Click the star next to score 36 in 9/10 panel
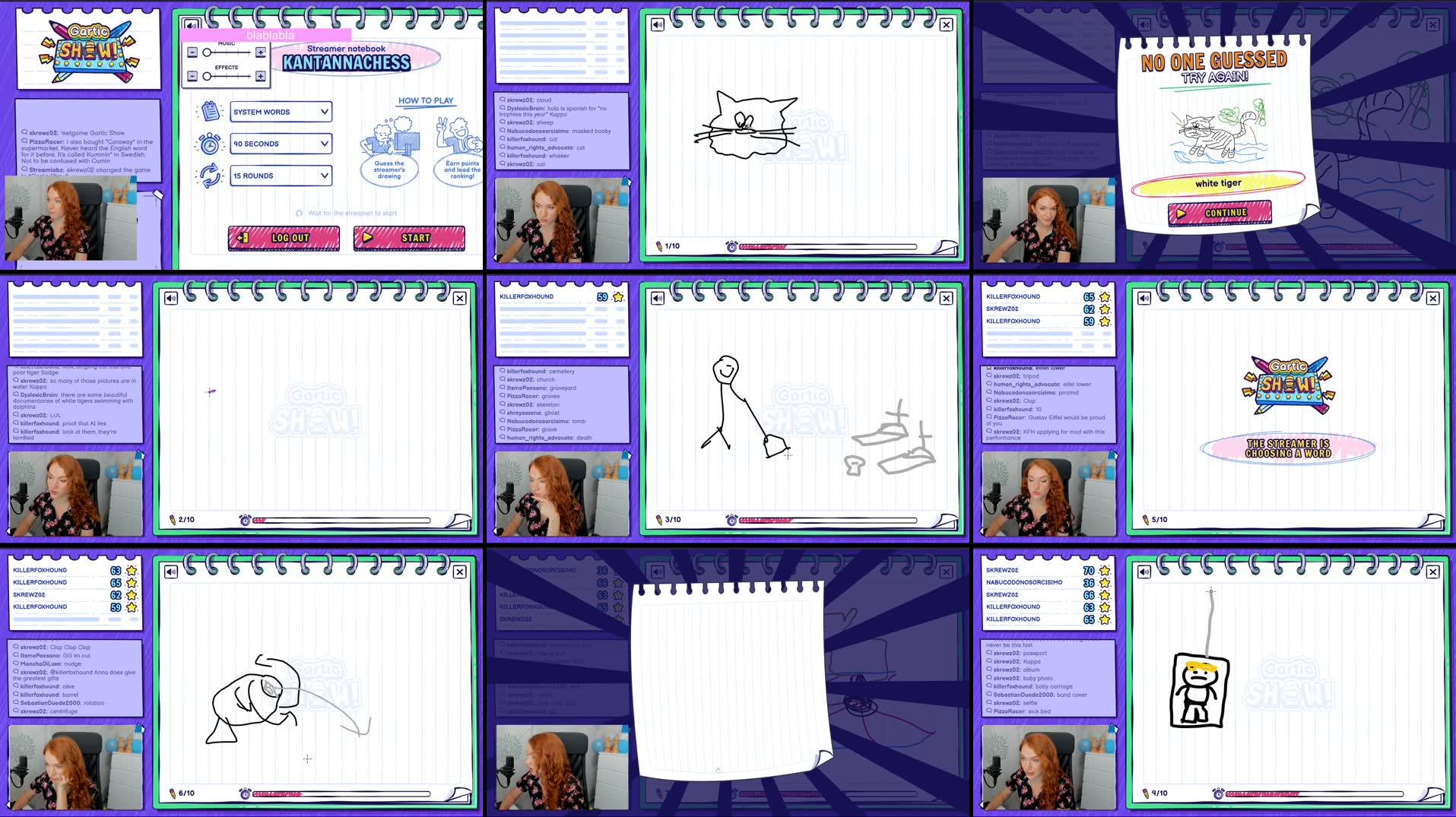The height and width of the screenshot is (817, 1456). pyautogui.click(x=1105, y=583)
